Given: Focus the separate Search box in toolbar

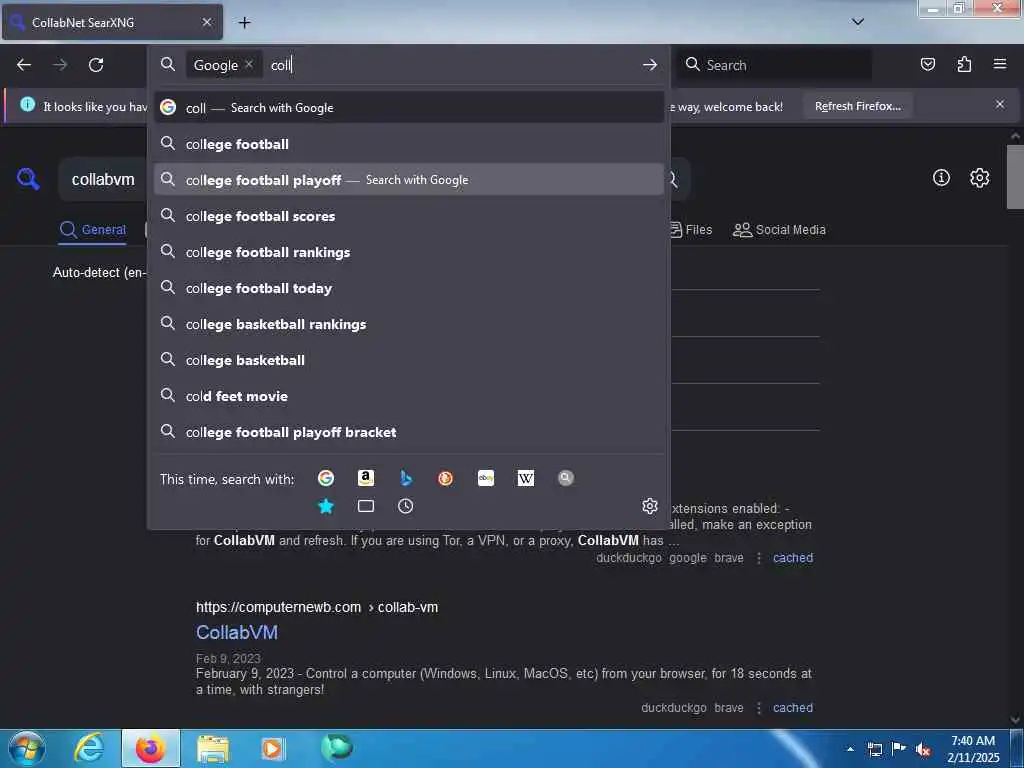Looking at the screenshot, I should point(774,65).
